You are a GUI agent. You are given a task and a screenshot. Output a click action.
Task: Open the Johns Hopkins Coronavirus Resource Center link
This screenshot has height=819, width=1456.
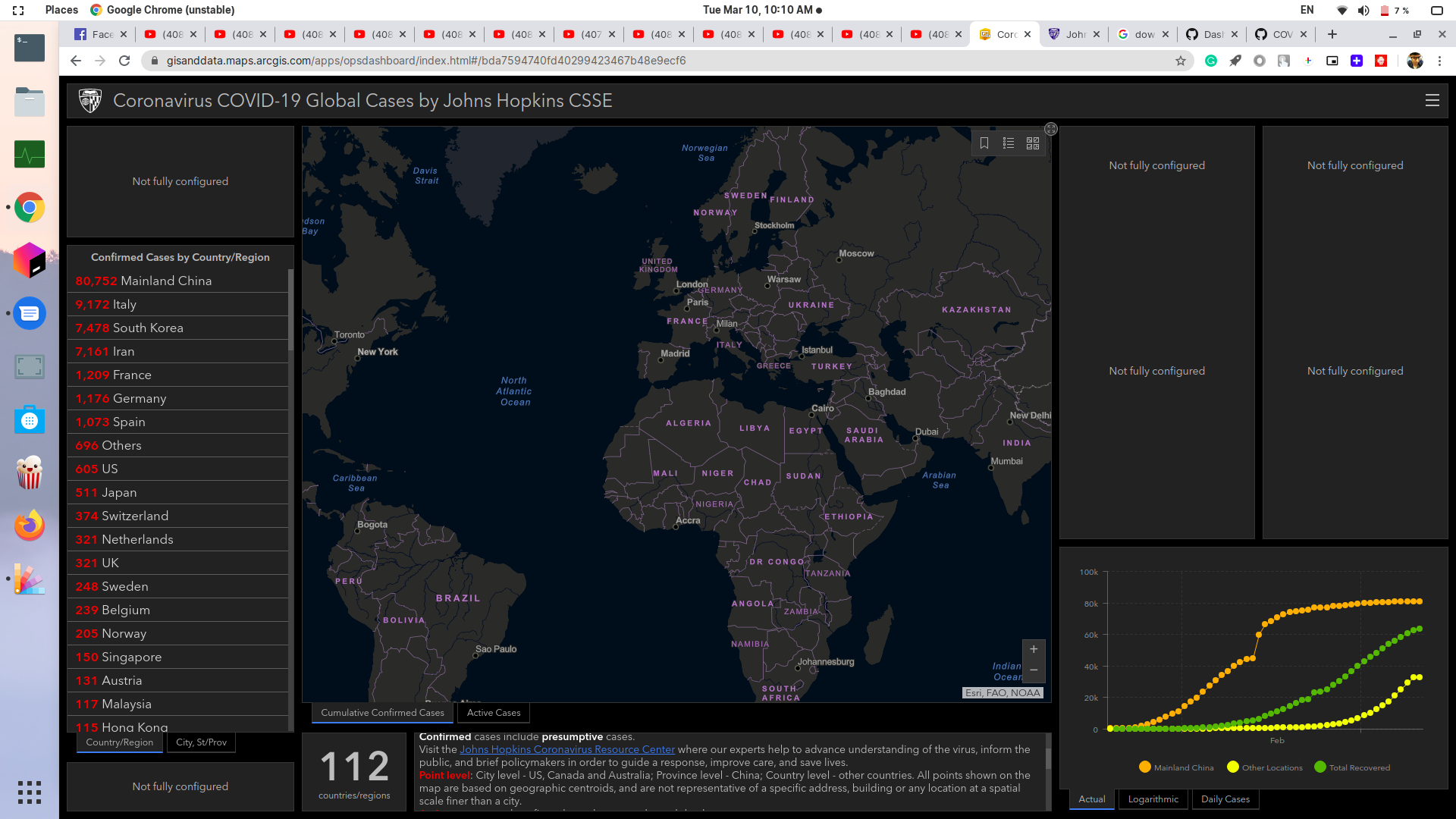(x=566, y=749)
